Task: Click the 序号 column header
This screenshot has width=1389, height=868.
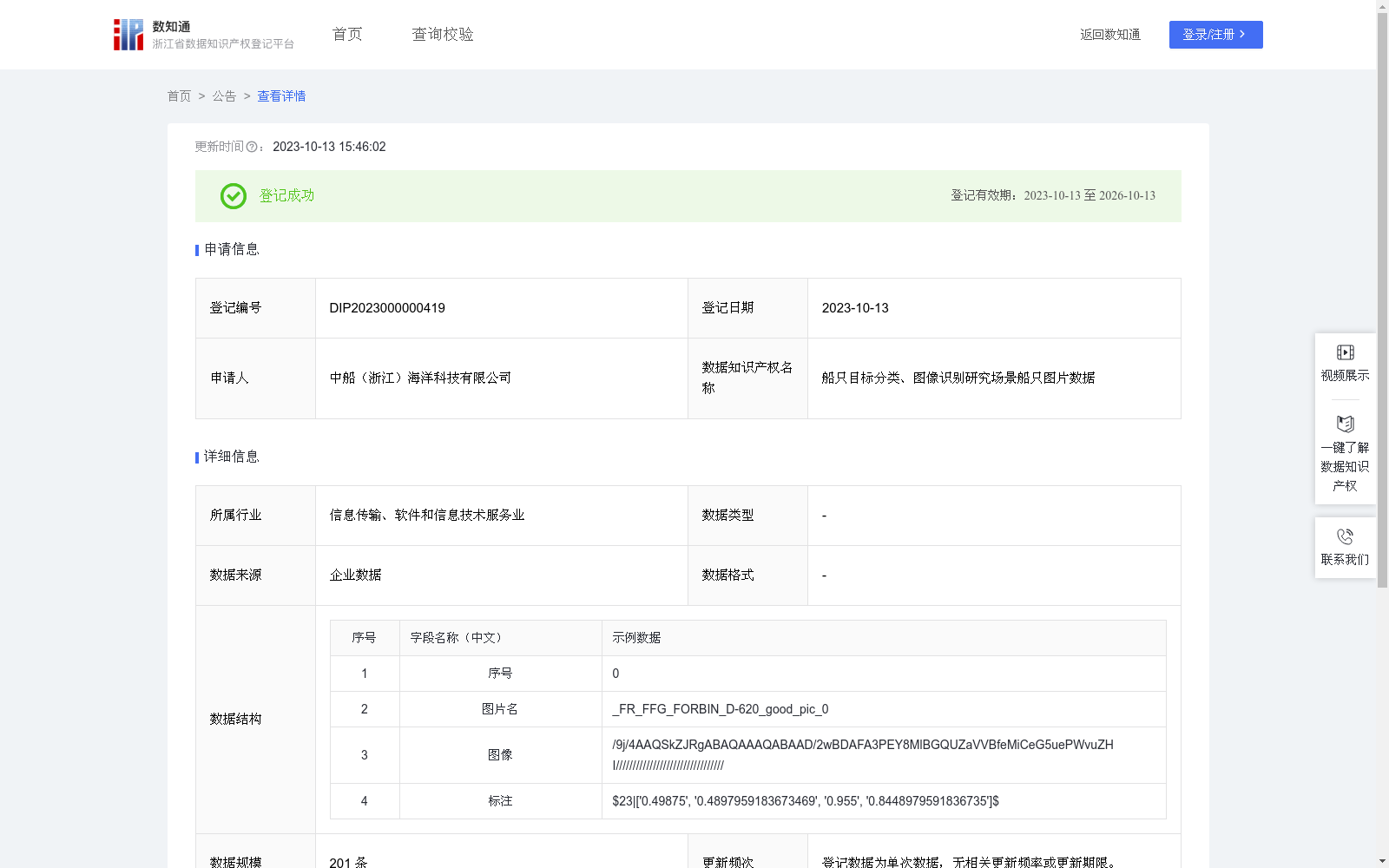Action: coord(364,638)
